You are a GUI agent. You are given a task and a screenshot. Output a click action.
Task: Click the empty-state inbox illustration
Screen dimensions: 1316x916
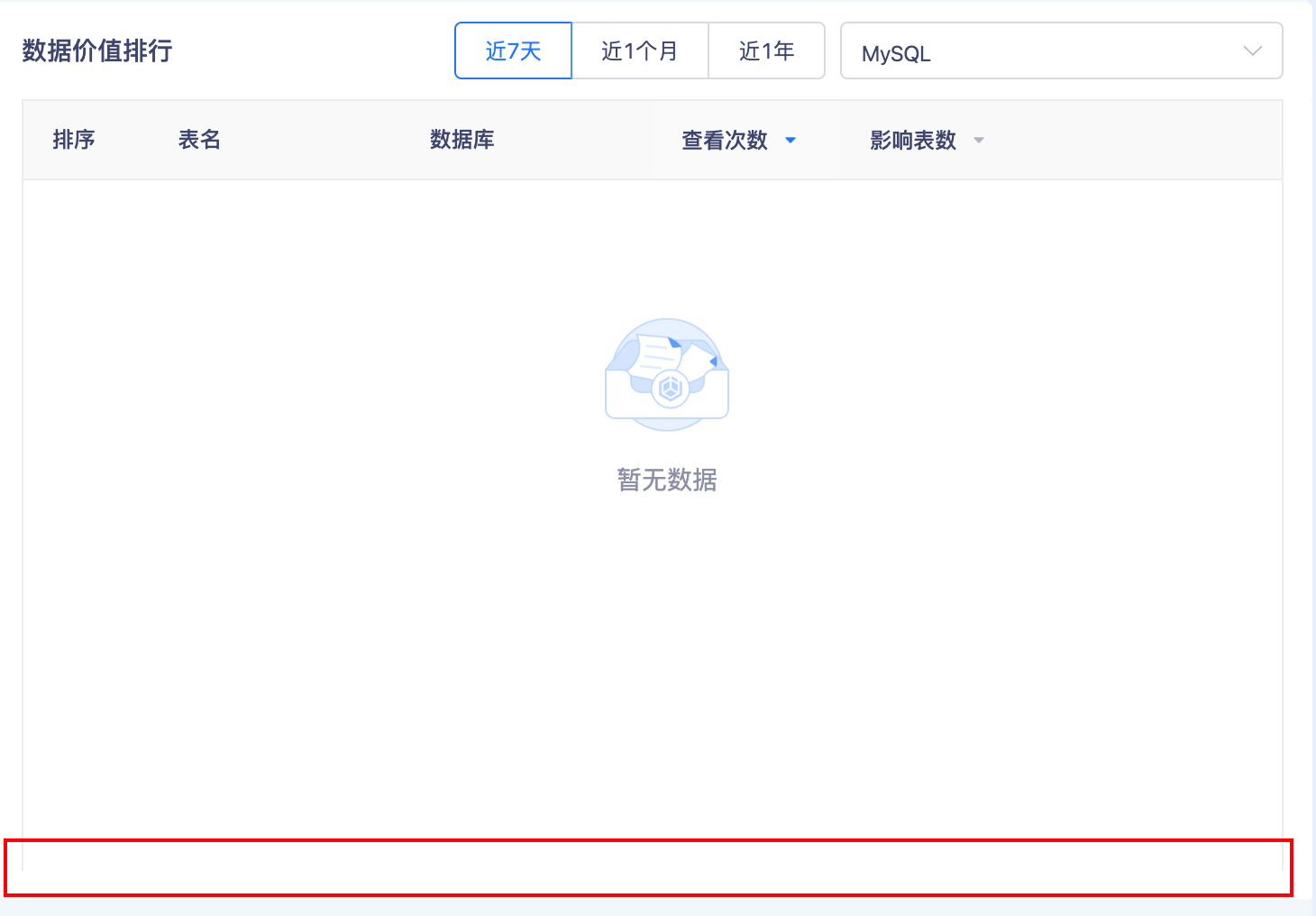coord(667,374)
